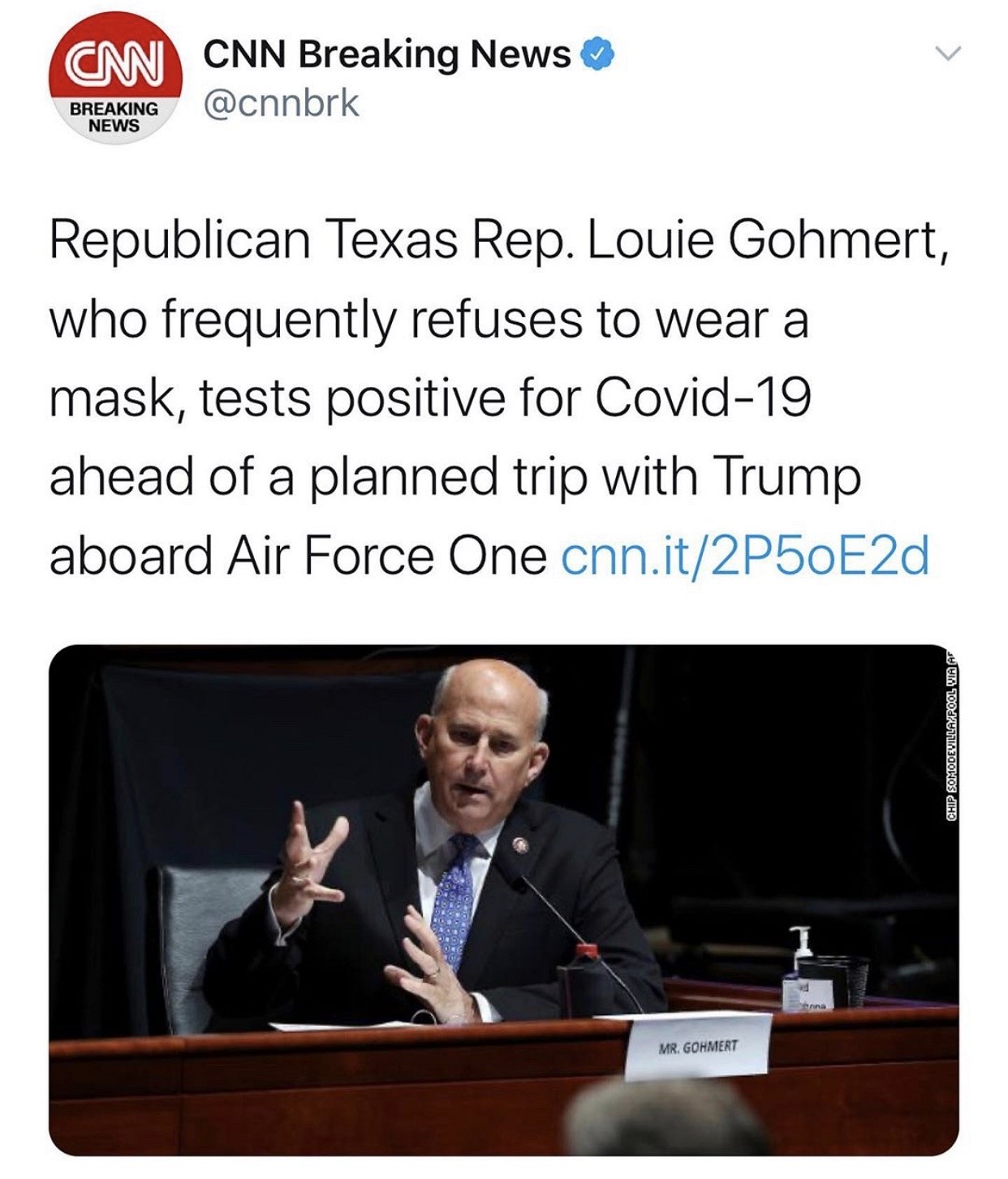Click the blue patterned tie in photo
This screenshot has width=1008, height=1179.
(454, 901)
